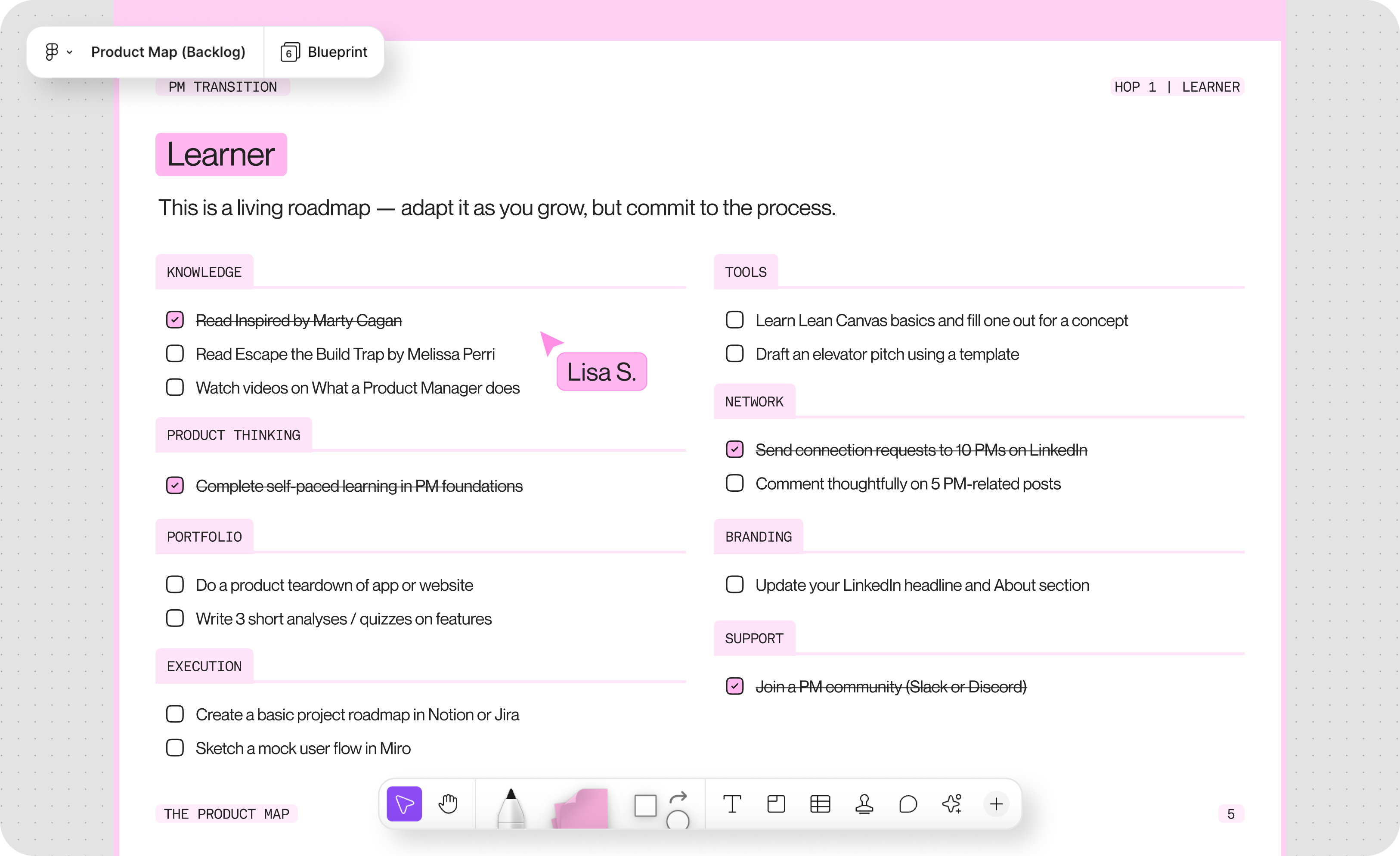The height and width of the screenshot is (856, 1400).
Task: Insert a Table from the toolbar
Action: 820,804
